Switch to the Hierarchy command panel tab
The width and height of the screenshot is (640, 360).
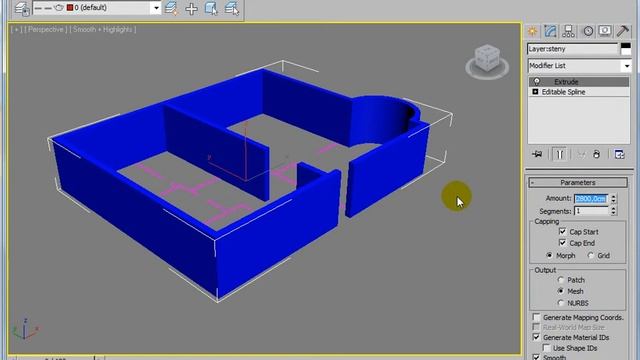568,31
